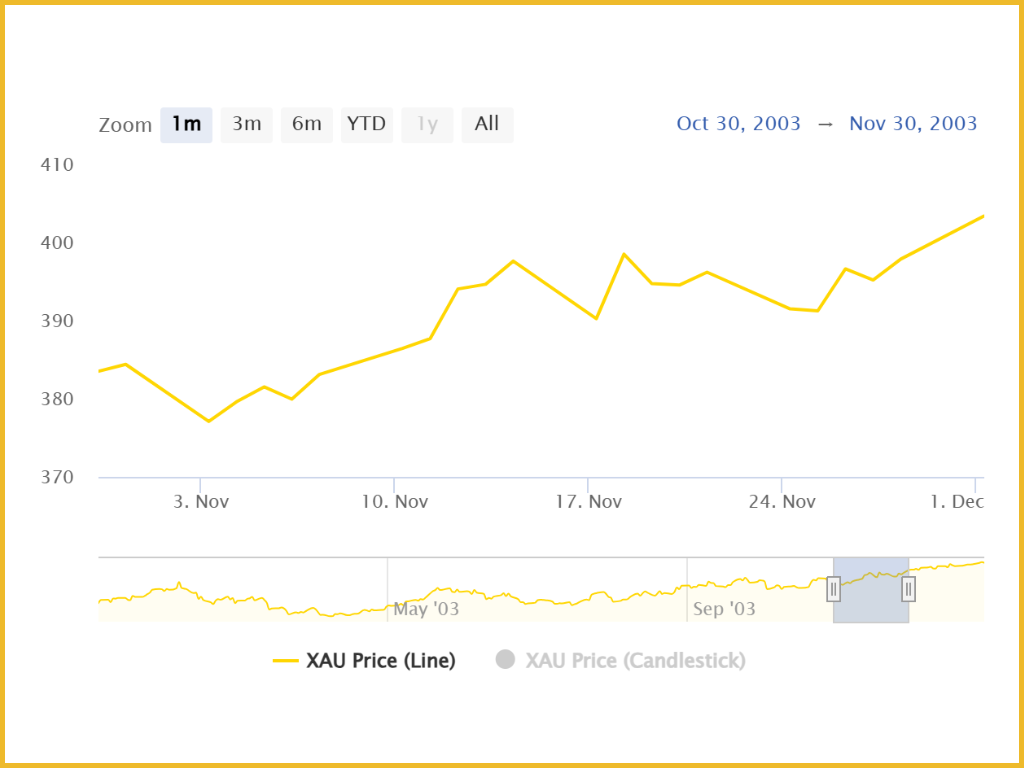Screen dimensions: 1024x768
Task: Click the line low near 3. Nov
Action: tap(209, 421)
